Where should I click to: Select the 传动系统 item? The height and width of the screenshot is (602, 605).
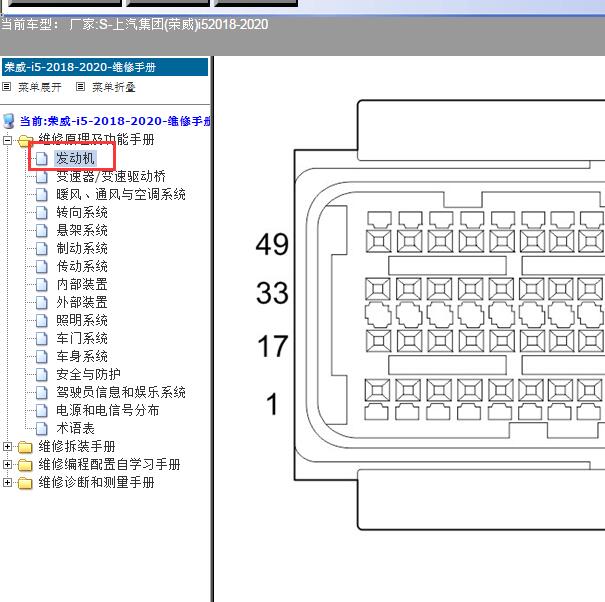[82, 266]
